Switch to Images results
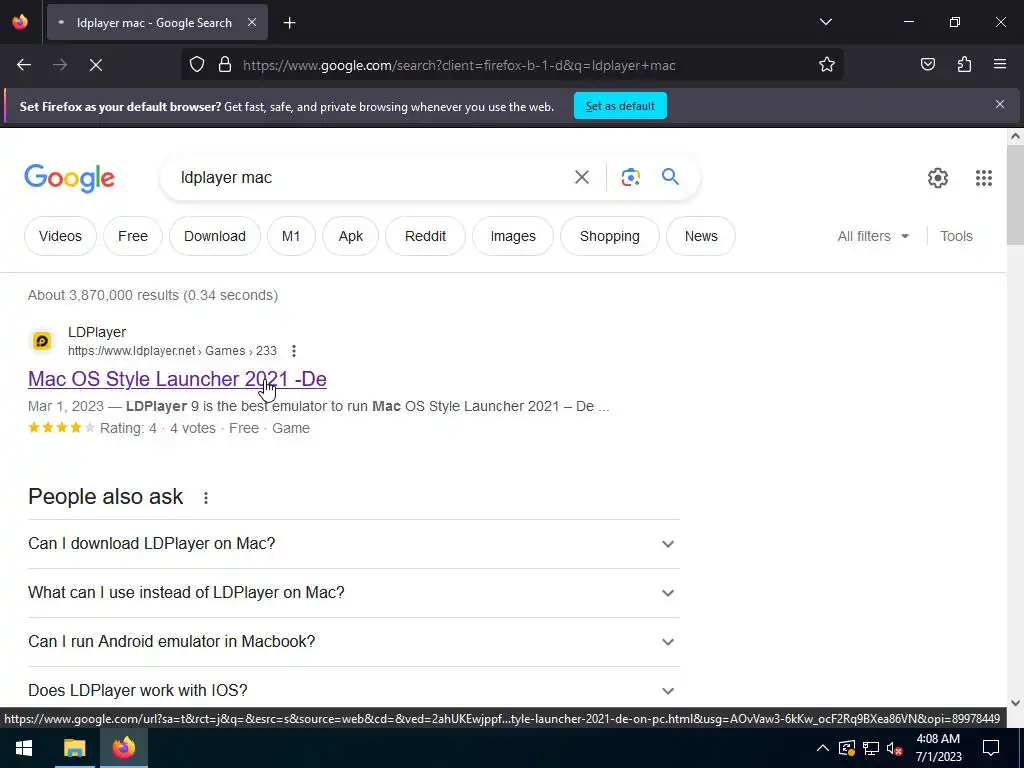The width and height of the screenshot is (1024, 768). coord(513,236)
